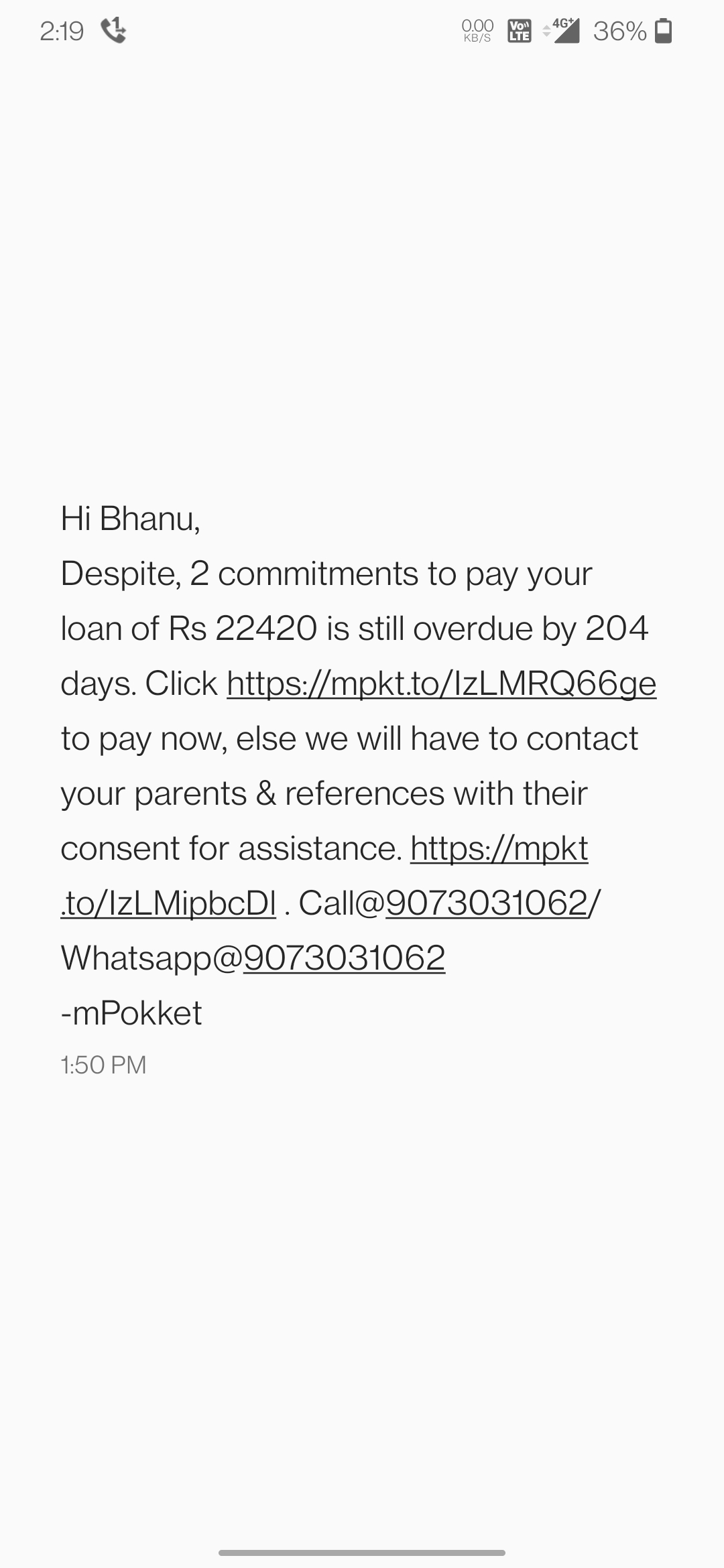Image resolution: width=724 pixels, height=1568 pixels.
Task: Tap the 36% battery percentage
Action: 619,31
